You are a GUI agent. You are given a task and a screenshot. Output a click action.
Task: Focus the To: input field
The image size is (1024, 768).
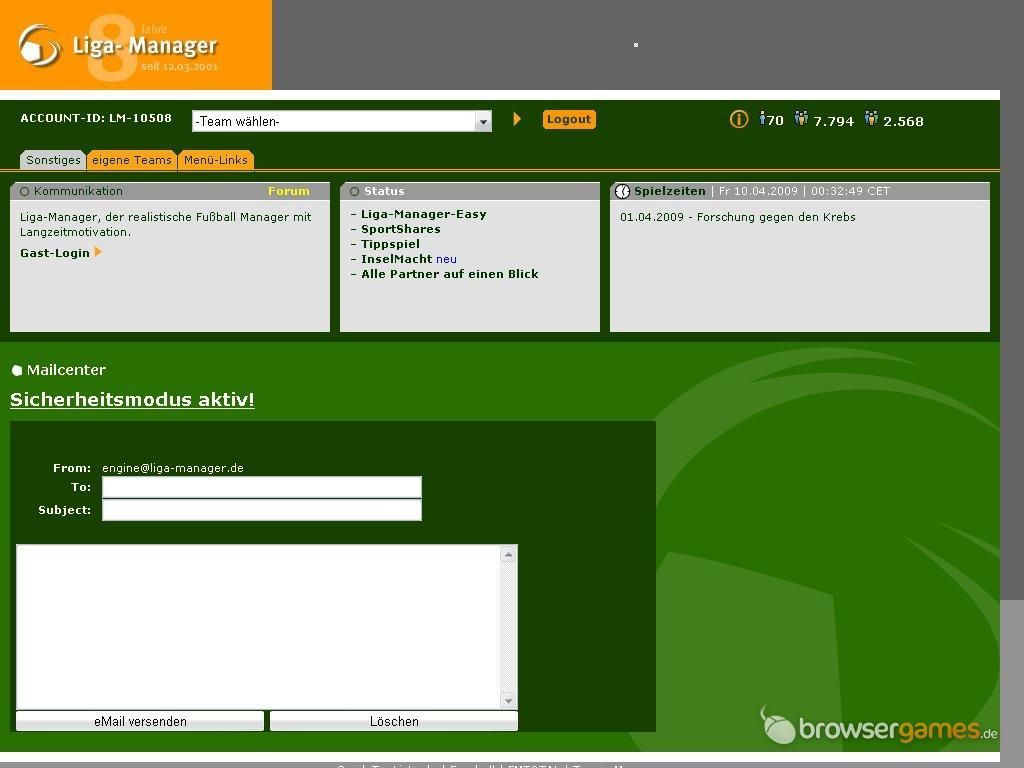tap(262, 487)
